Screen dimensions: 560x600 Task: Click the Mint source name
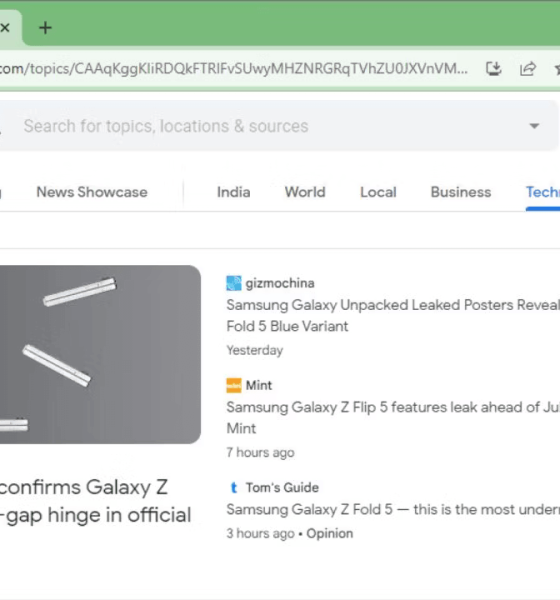coord(259,385)
